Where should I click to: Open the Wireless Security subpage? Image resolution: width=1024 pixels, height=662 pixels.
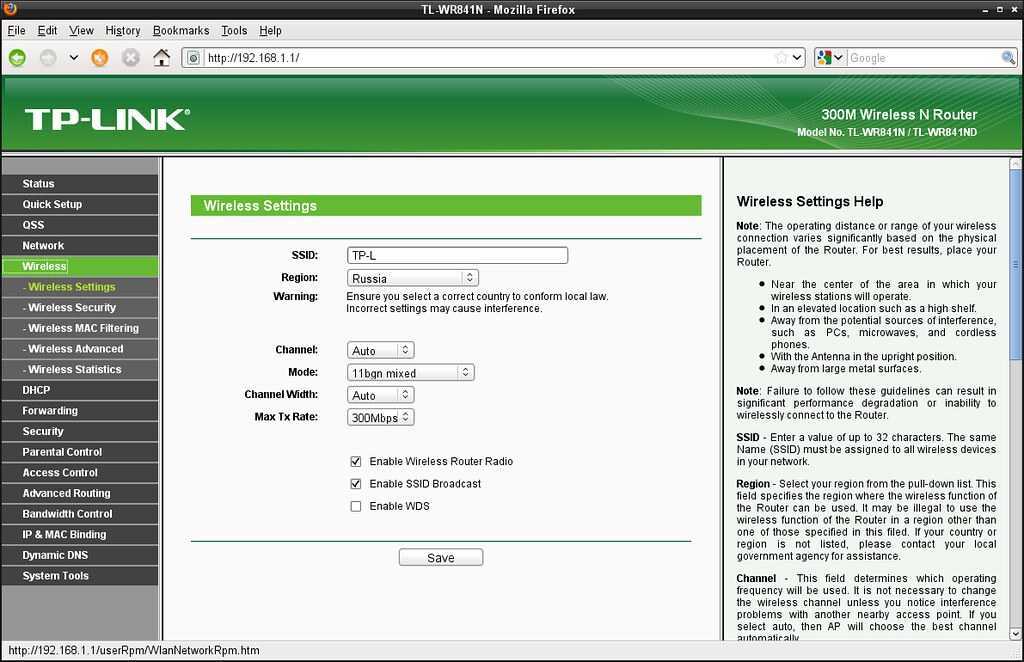tap(80, 307)
